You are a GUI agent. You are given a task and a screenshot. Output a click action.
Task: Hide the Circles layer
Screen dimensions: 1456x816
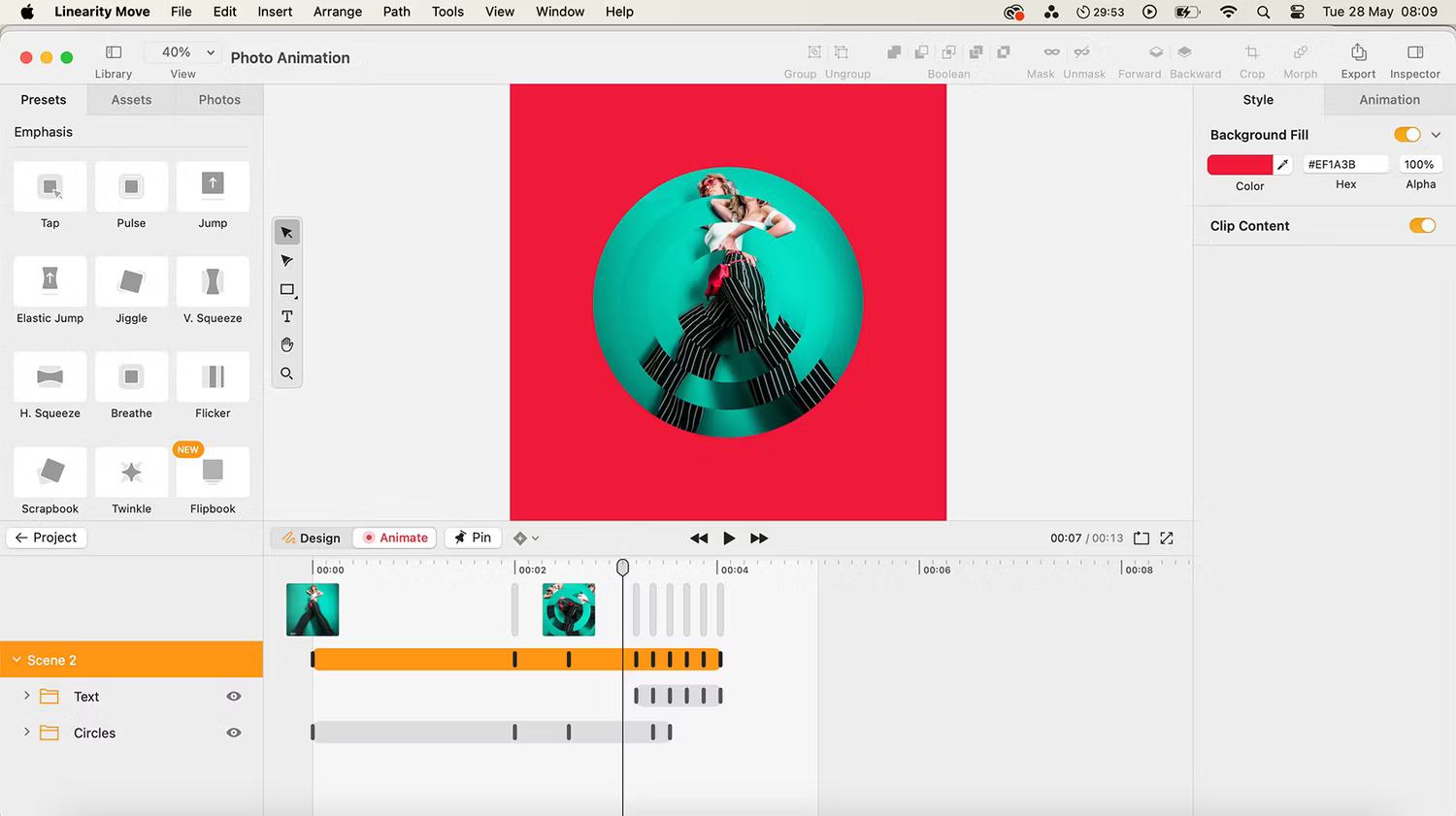[x=234, y=733]
